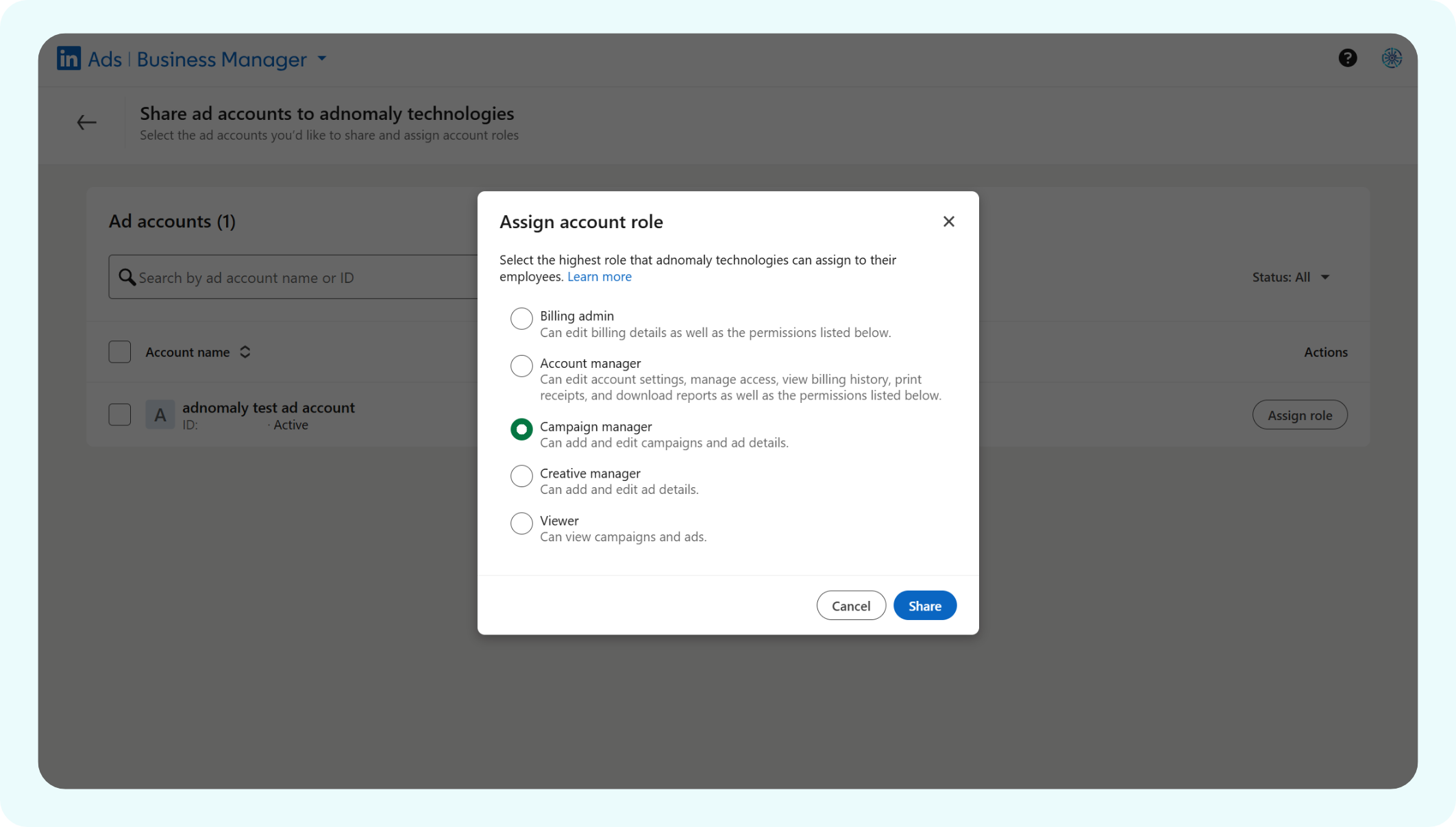The image size is (1456, 827).
Task: Open the Learn more link
Action: 599,277
